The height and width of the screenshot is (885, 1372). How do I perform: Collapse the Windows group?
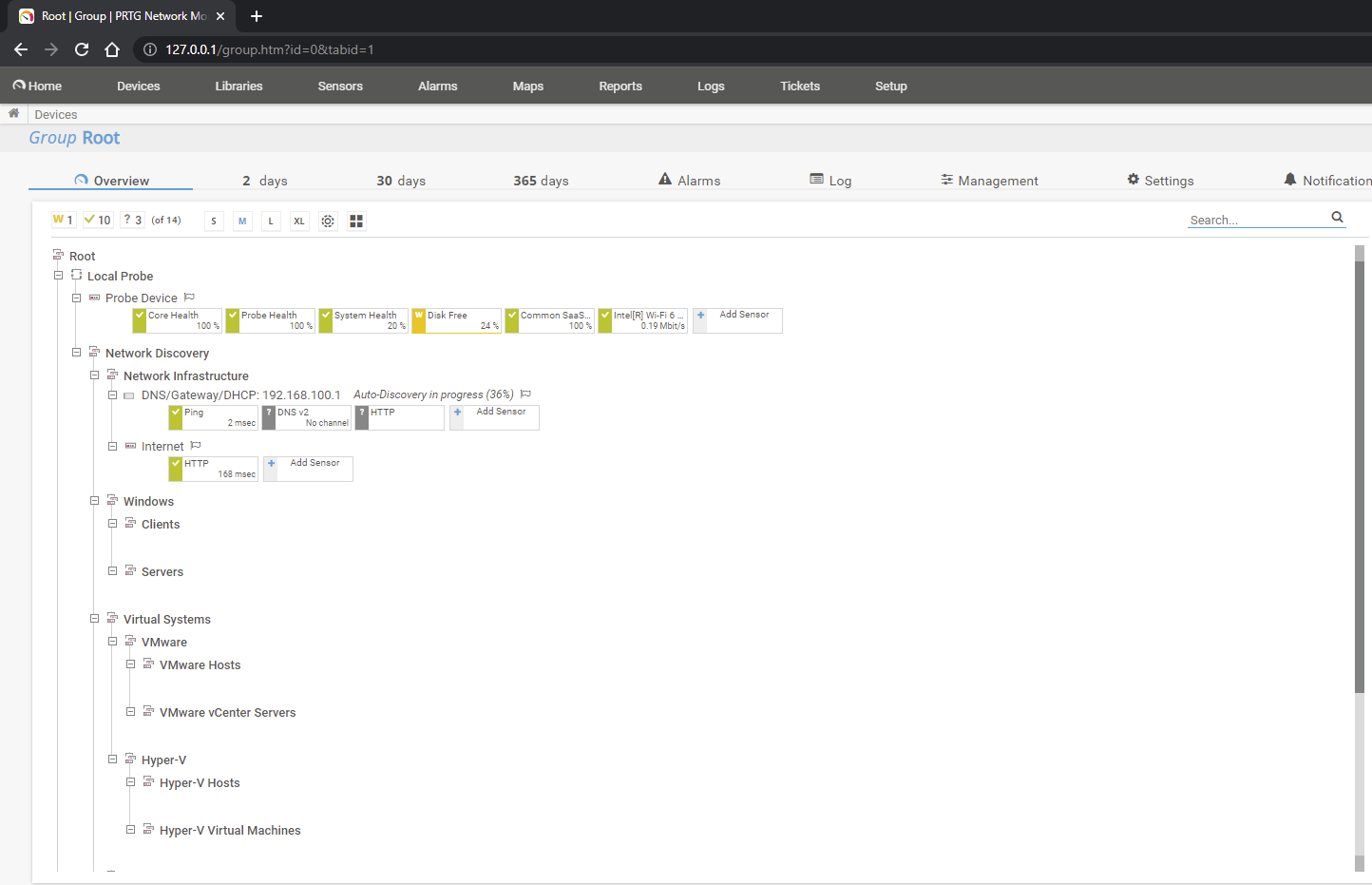[x=94, y=500]
